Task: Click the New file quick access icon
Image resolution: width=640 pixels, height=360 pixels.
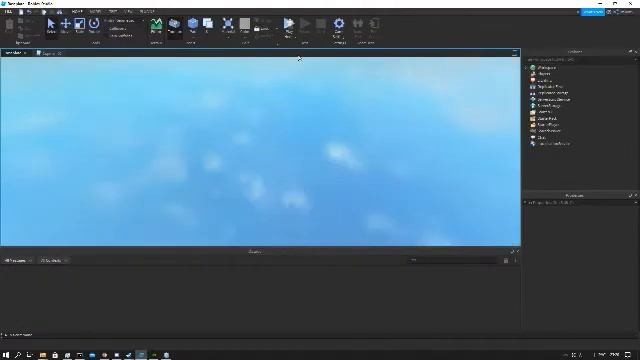Action: coord(21,12)
